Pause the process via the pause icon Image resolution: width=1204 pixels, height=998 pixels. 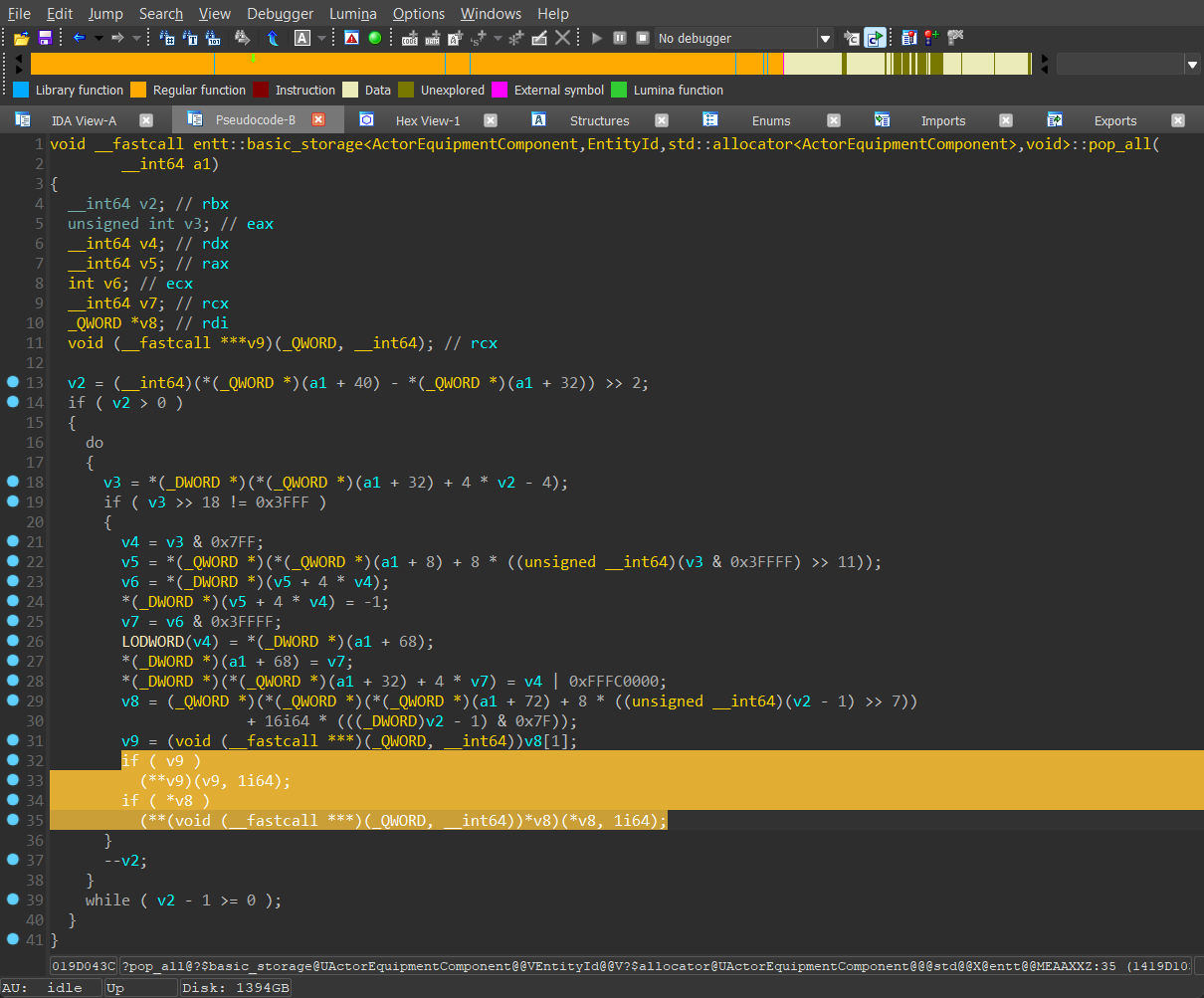[619, 38]
